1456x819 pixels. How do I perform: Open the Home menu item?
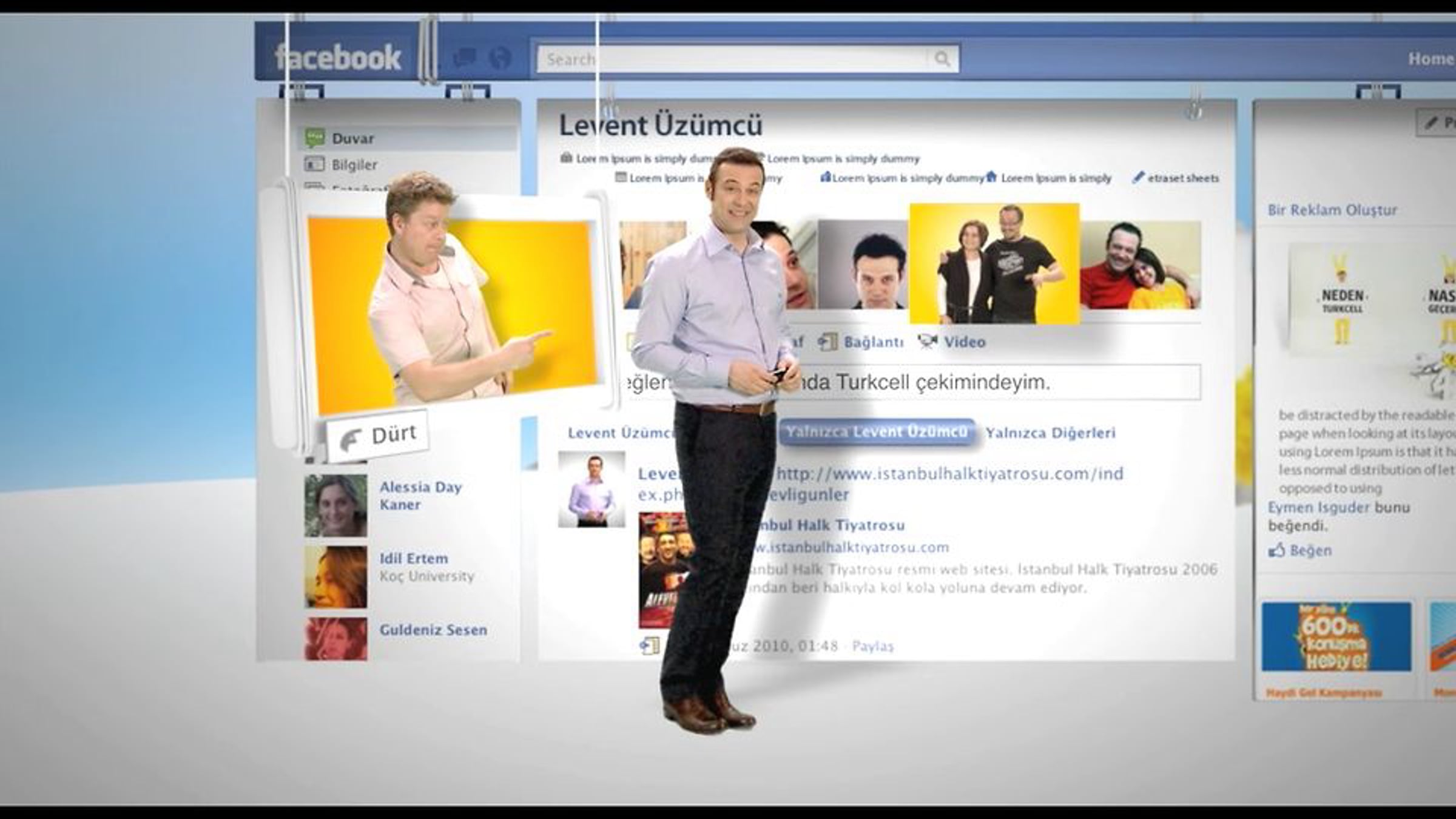tap(1430, 59)
